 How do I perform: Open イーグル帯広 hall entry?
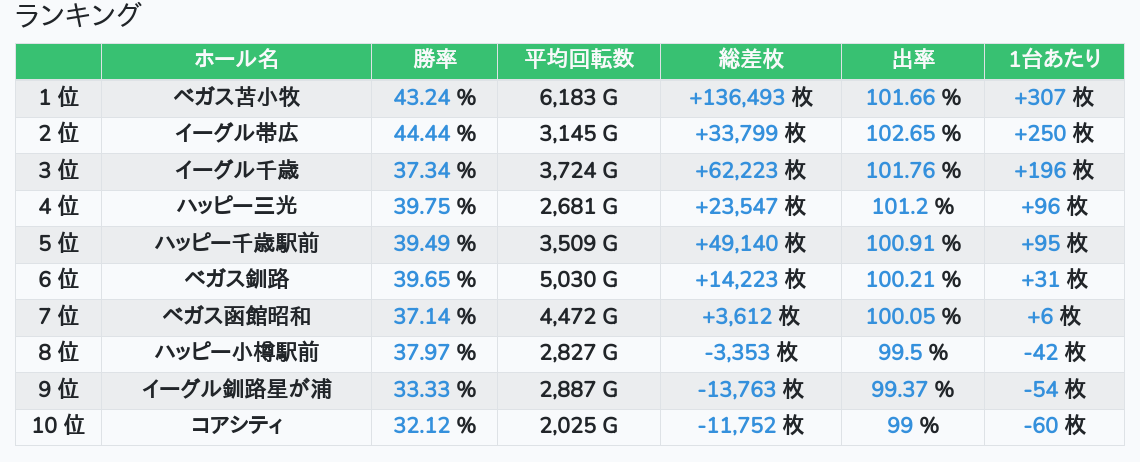coord(236,133)
